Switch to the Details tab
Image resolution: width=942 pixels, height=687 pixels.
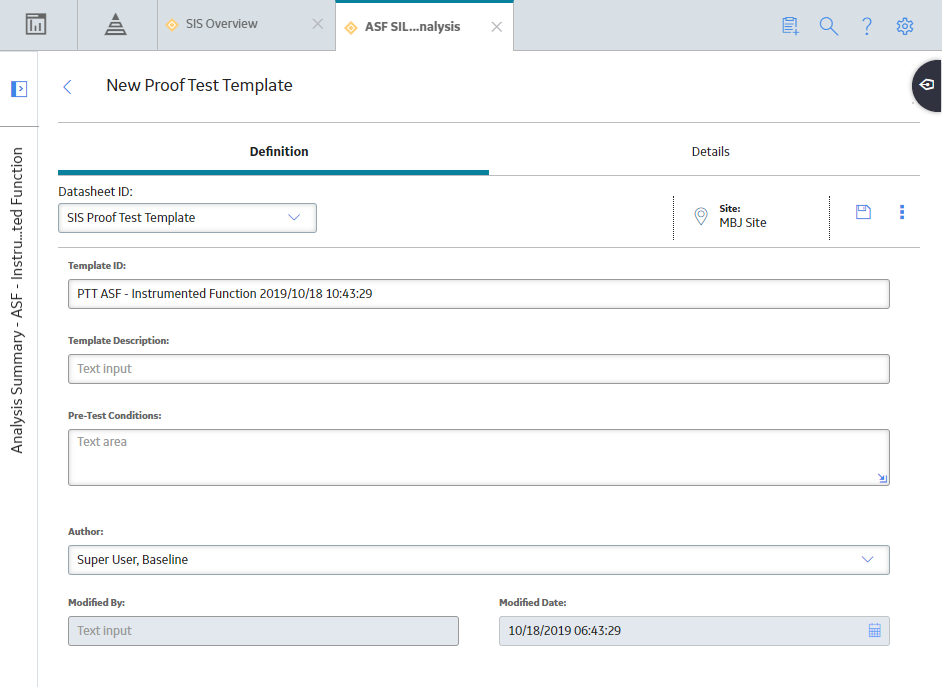pos(711,152)
